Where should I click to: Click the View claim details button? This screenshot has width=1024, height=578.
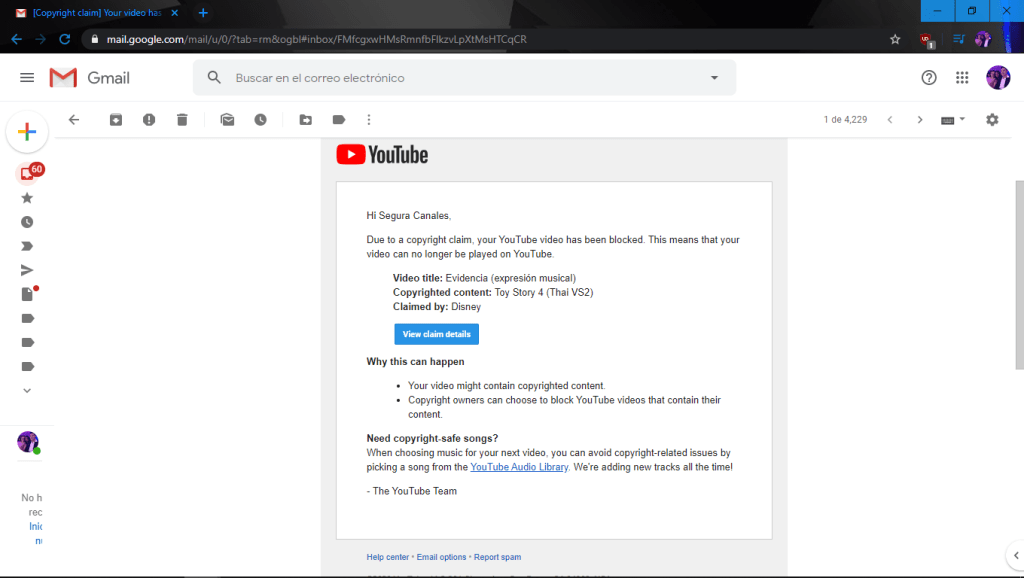tap(436, 334)
